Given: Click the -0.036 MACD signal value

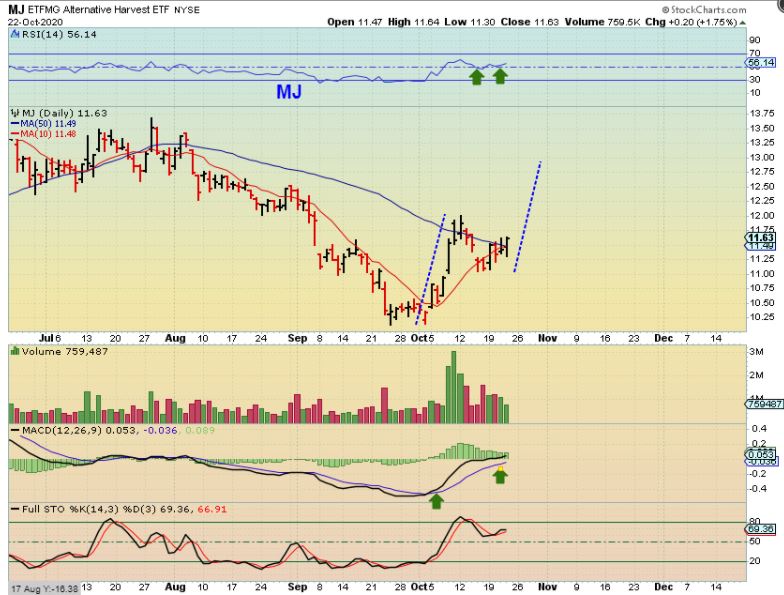Looking at the screenshot, I should (x=160, y=430).
